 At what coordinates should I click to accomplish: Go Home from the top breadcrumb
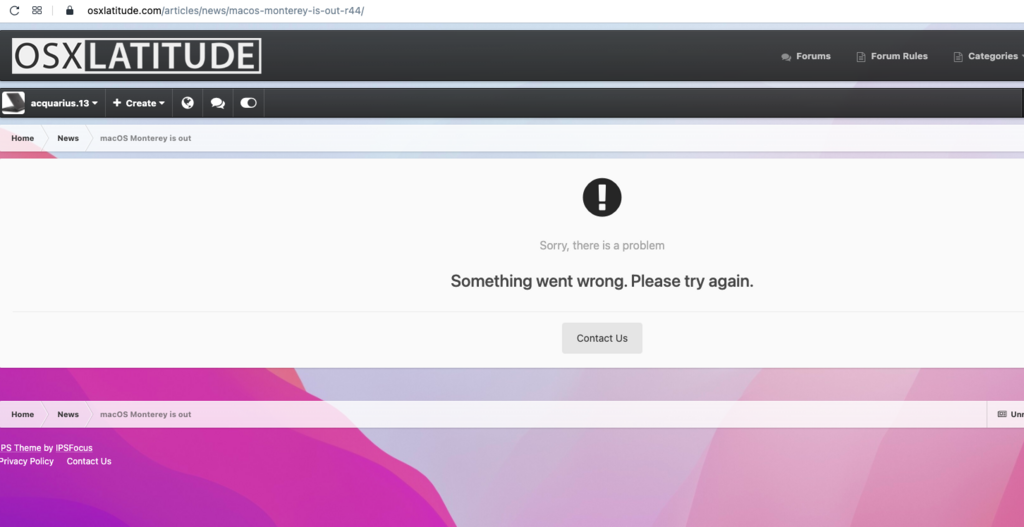[x=22, y=138]
